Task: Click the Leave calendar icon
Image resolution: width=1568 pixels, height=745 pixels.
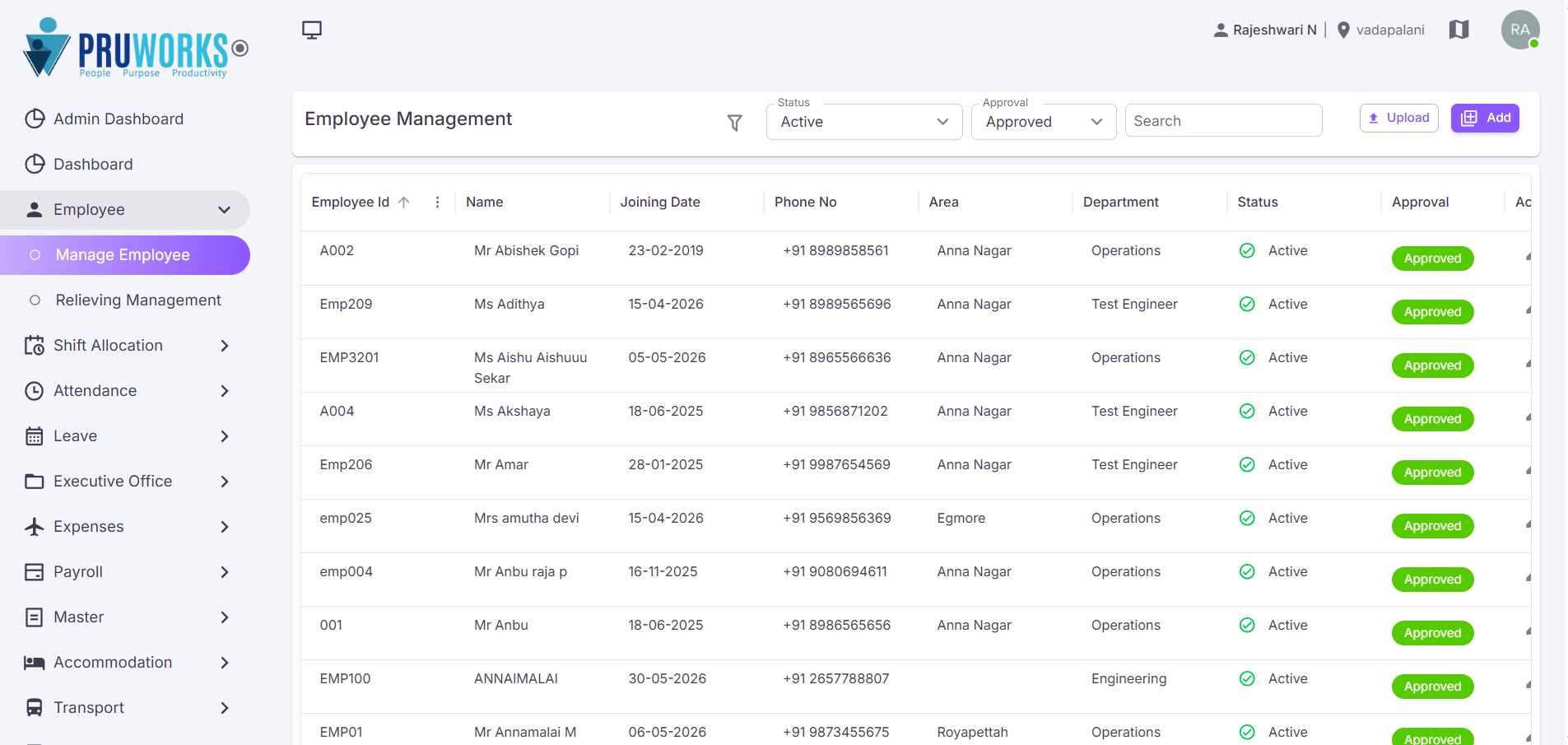Action: point(35,435)
